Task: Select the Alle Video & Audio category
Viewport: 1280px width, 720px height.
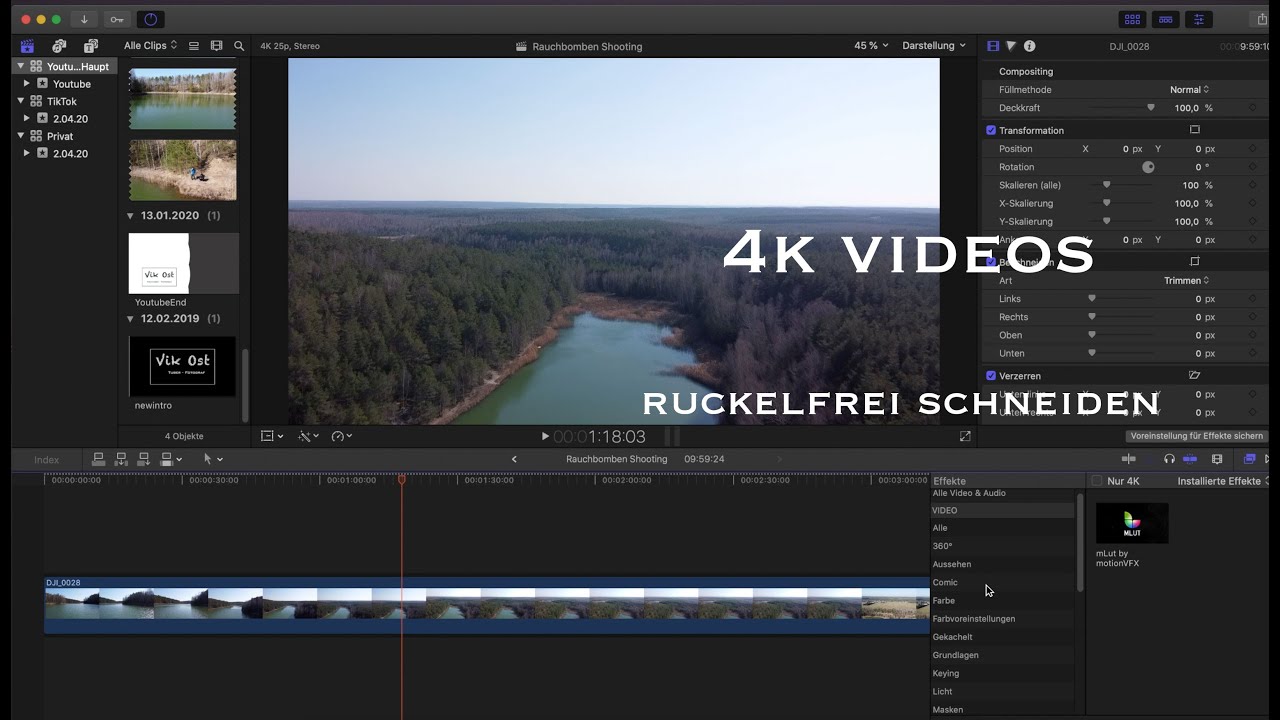Action: point(969,493)
